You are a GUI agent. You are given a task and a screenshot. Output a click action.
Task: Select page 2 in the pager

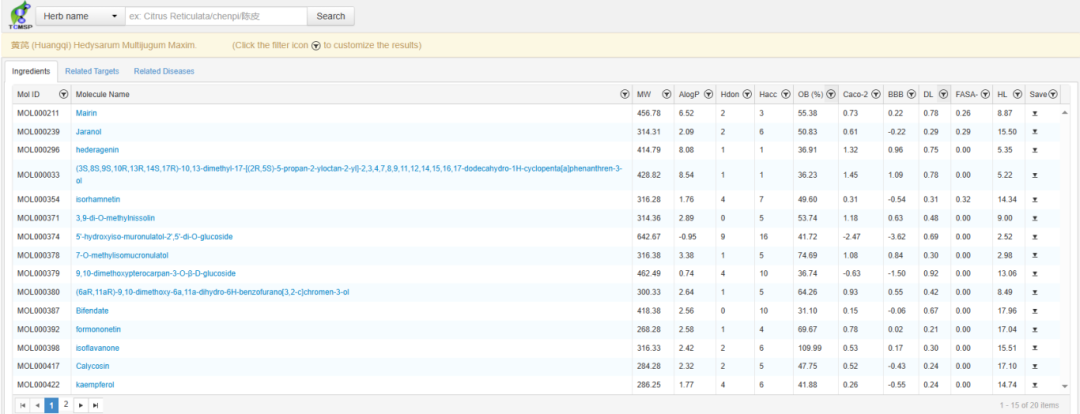(x=66, y=405)
